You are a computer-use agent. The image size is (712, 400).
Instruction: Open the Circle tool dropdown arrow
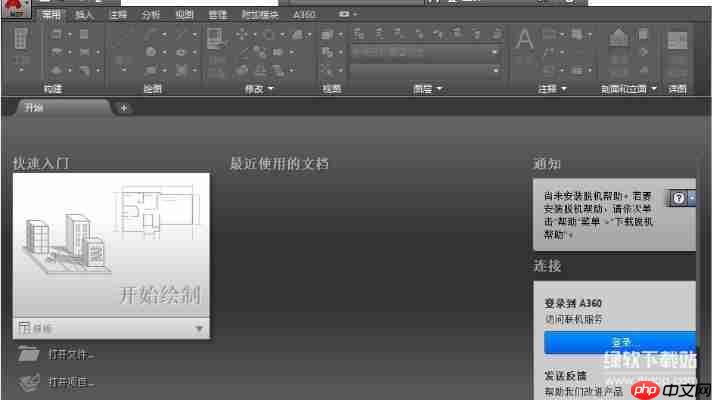click(164, 53)
